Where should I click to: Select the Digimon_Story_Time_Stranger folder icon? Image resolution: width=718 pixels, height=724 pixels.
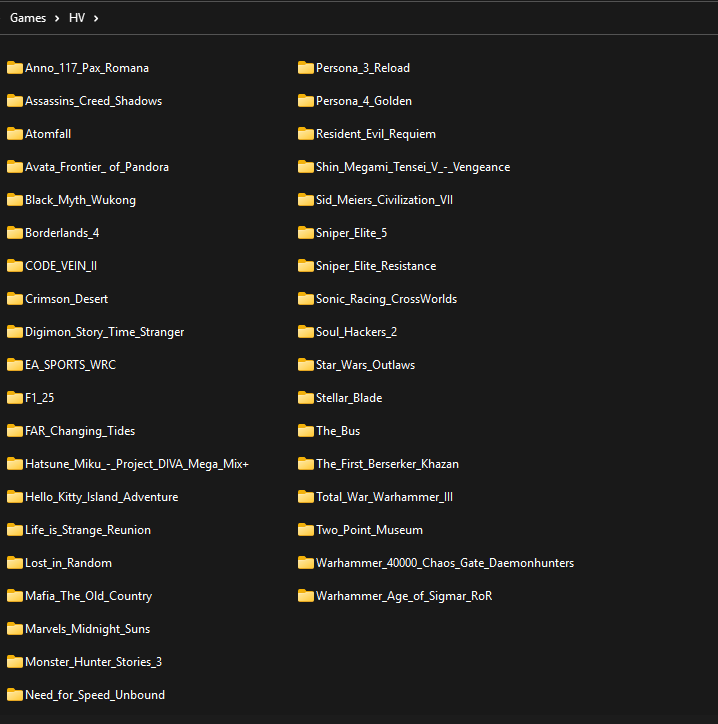(15, 332)
